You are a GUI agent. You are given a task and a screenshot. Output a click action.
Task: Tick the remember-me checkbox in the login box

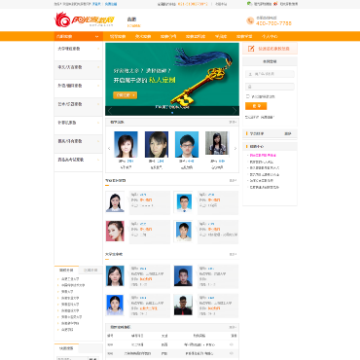pos(248,96)
